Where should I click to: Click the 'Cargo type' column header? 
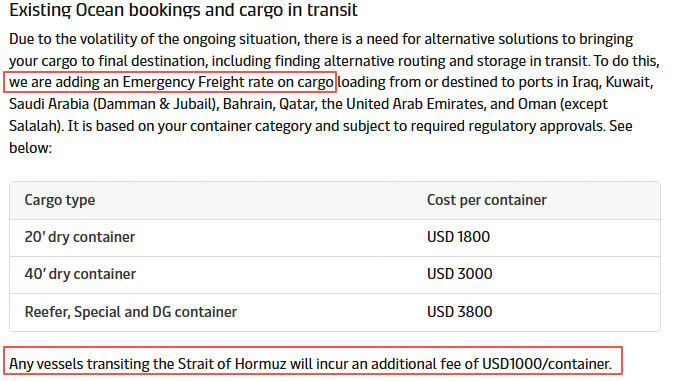60,200
